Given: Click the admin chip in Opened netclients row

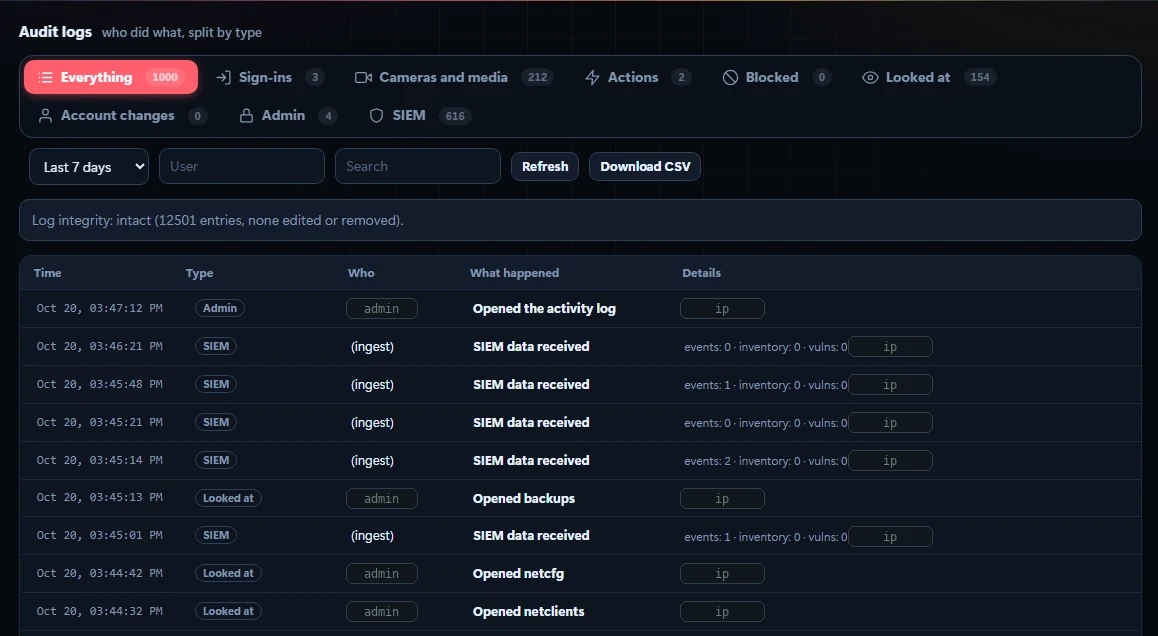Looking at the screenshot, I should click(x=382, y=612).
